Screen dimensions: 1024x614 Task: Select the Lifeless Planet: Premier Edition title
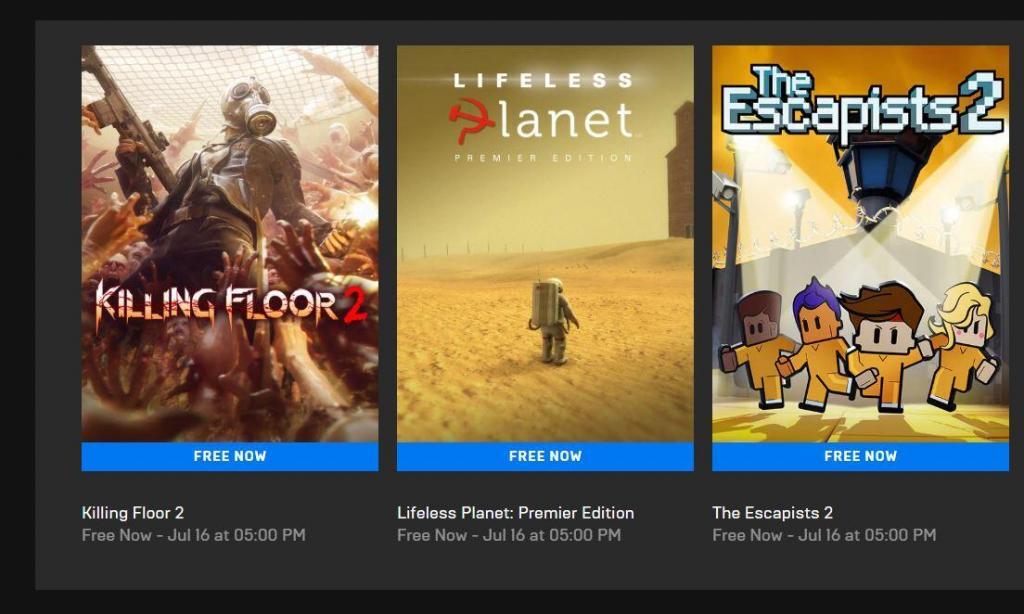click(515, 513)
